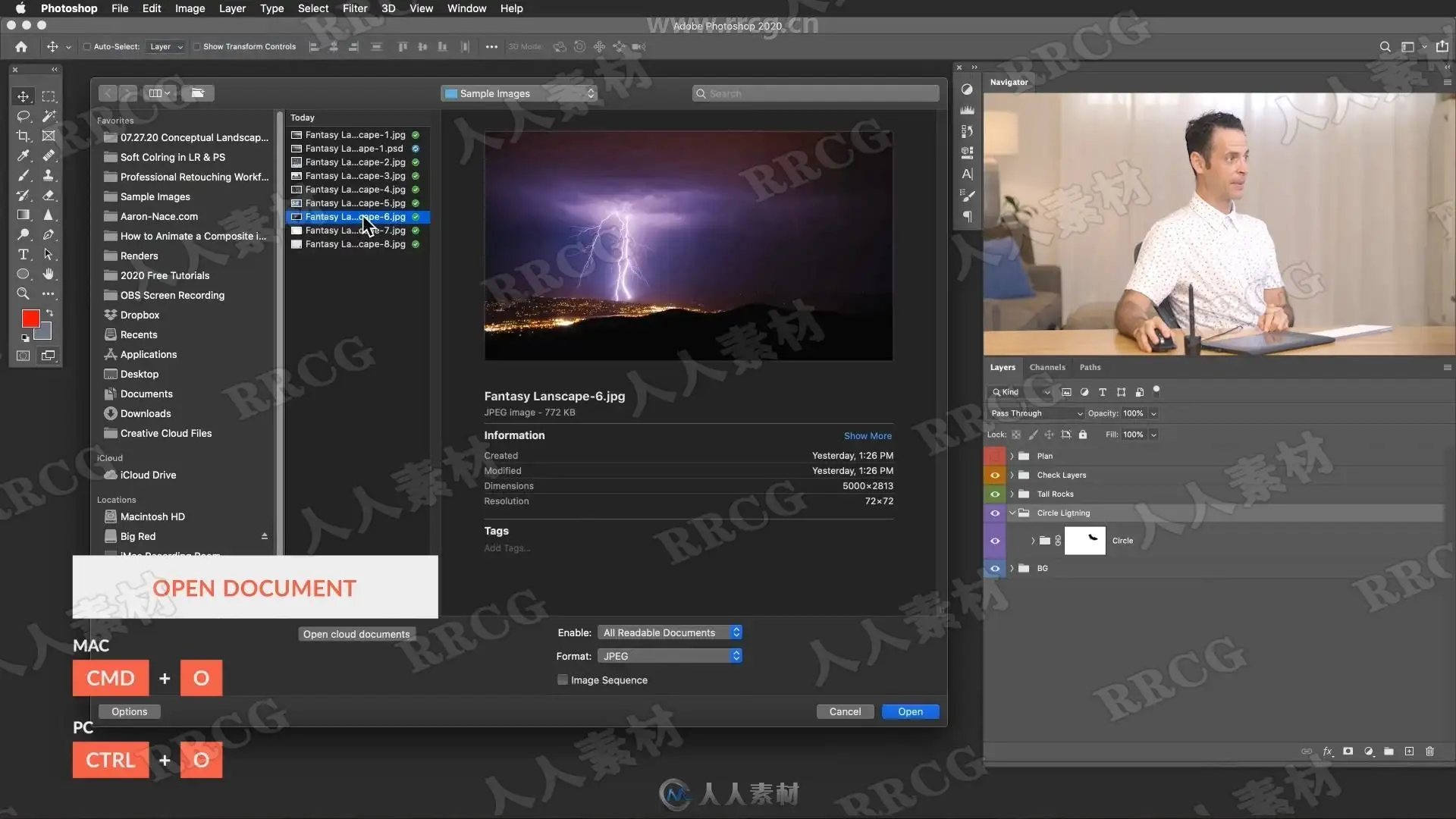Open the Format JPEG dropdown
The image size is (1456, 819).
click(x=670, y=656)
